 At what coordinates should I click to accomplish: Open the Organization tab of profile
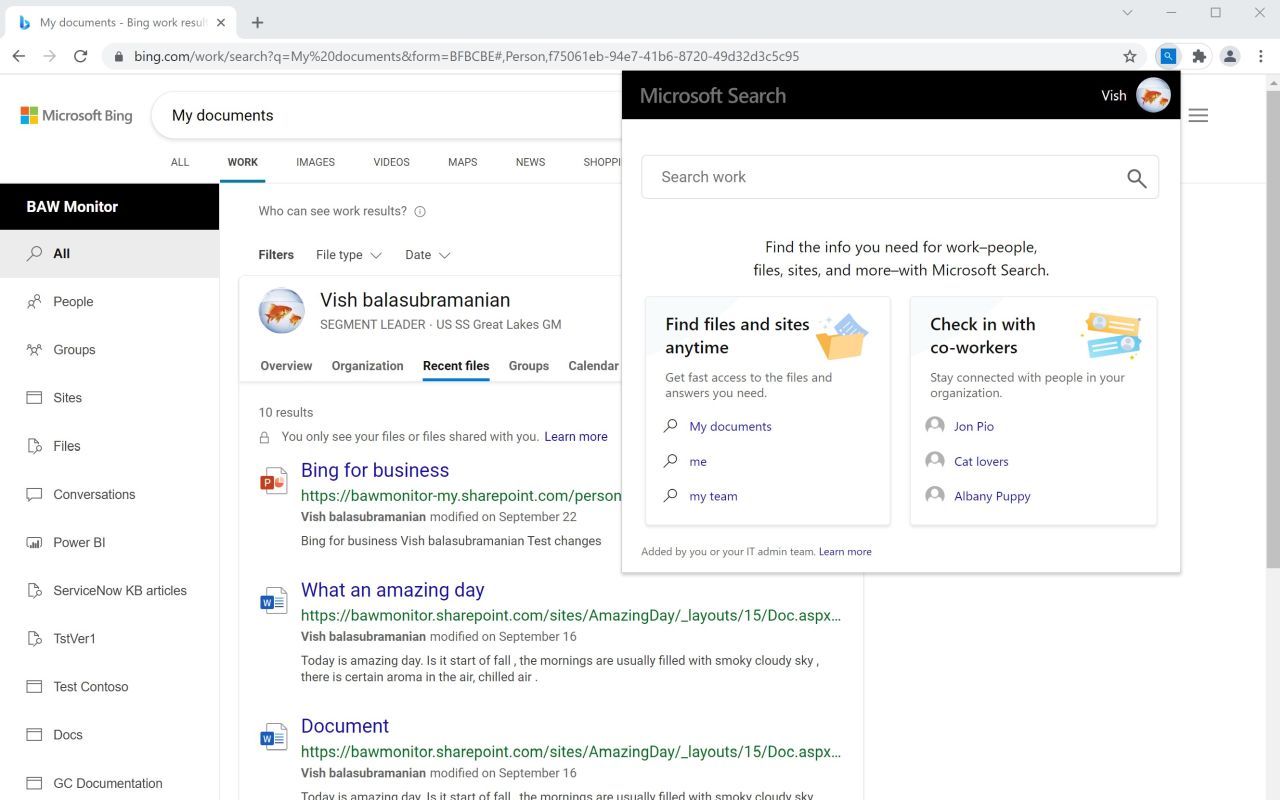(367, 366)
